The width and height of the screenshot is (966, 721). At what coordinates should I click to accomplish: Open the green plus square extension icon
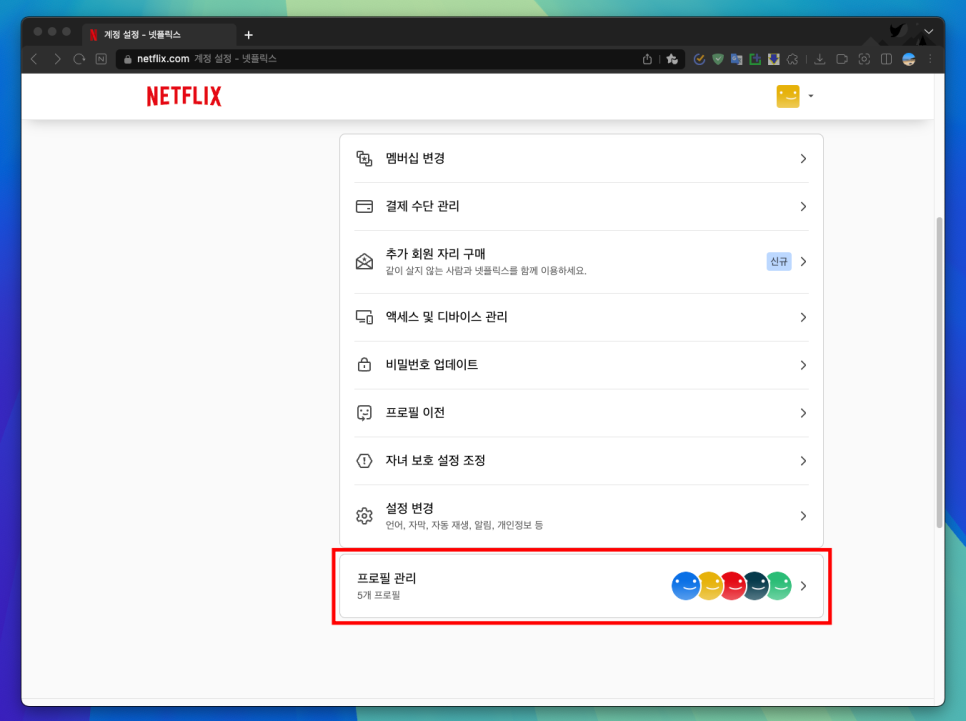tap(755, 59)
